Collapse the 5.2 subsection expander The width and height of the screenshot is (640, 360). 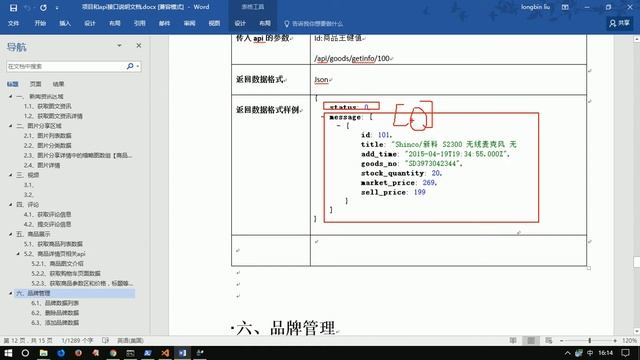[x=18, y=253]
